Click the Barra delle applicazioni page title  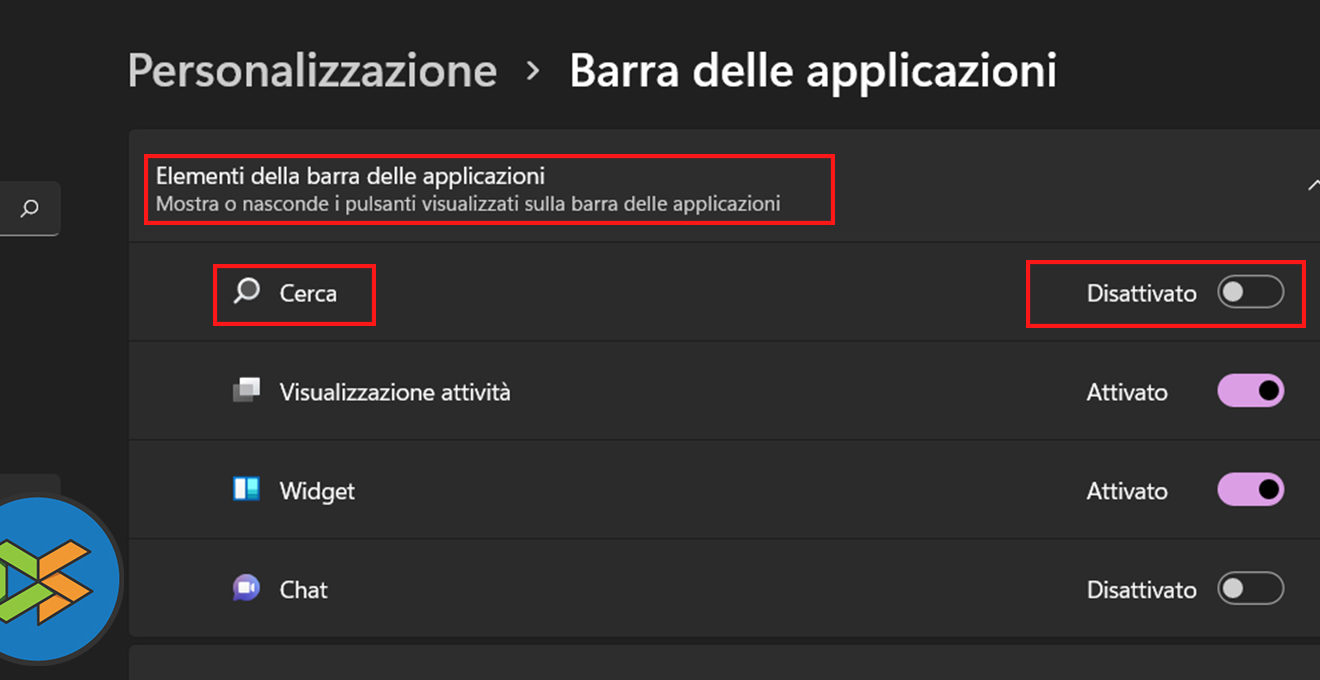[x=812, y=71]
